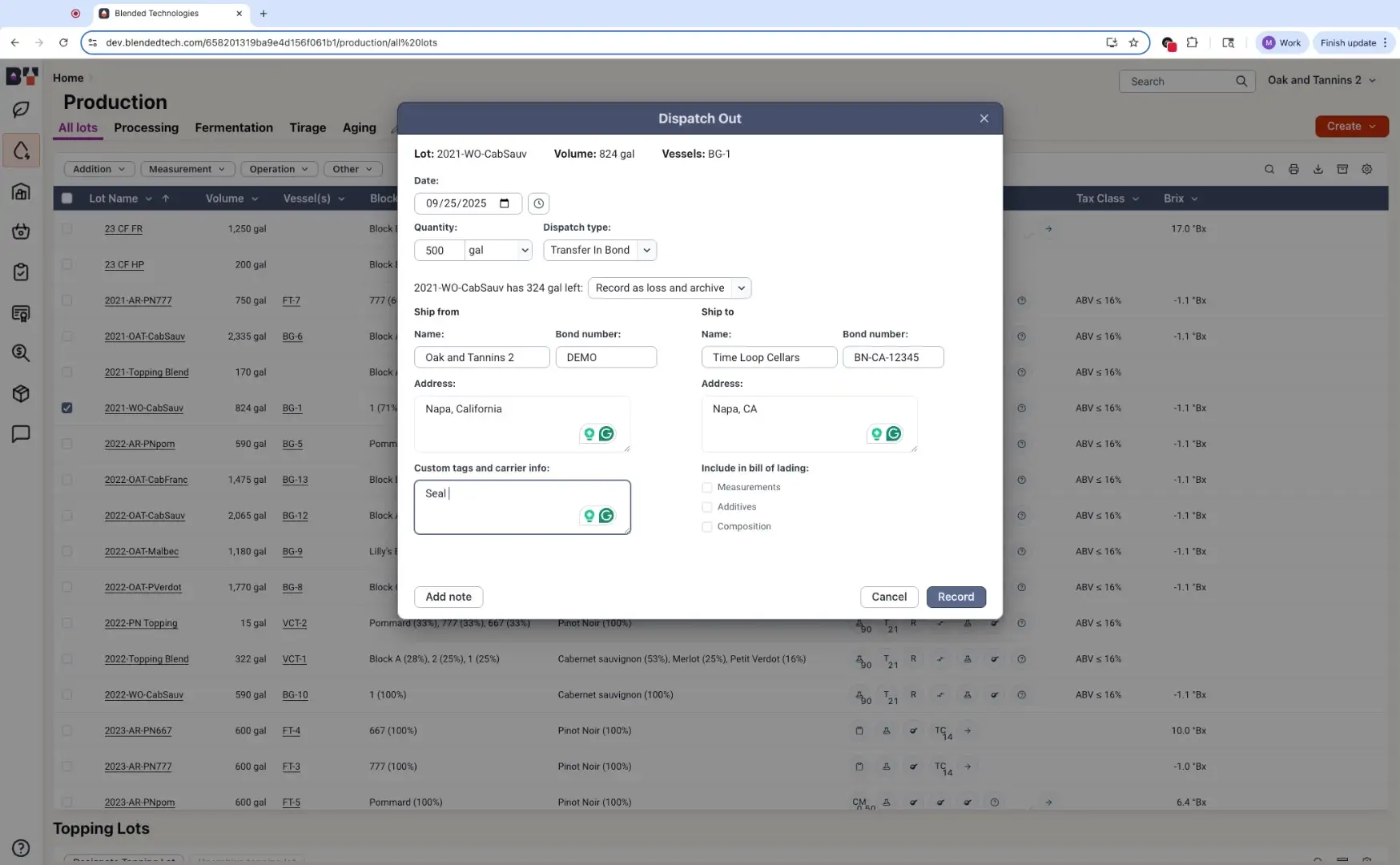Open the clipboard tasks sidebar icon
Viewport: 1400px width, 865px height.
pos(21,272)
